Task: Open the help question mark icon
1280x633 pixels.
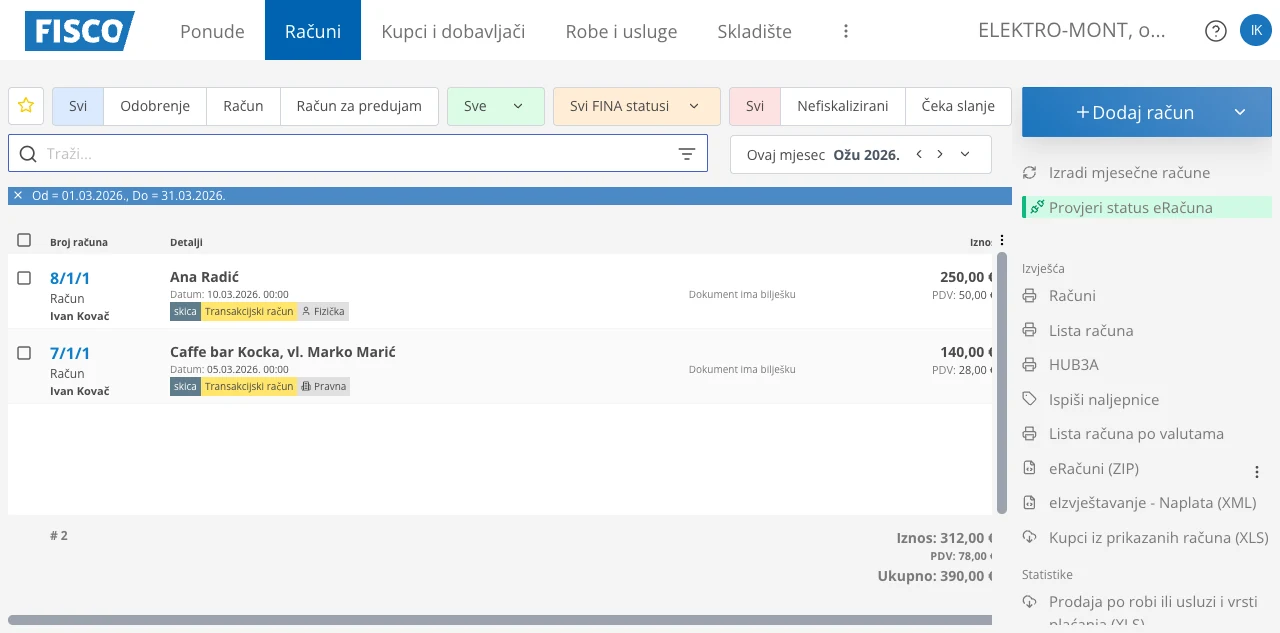Action: coord(1216,31)
